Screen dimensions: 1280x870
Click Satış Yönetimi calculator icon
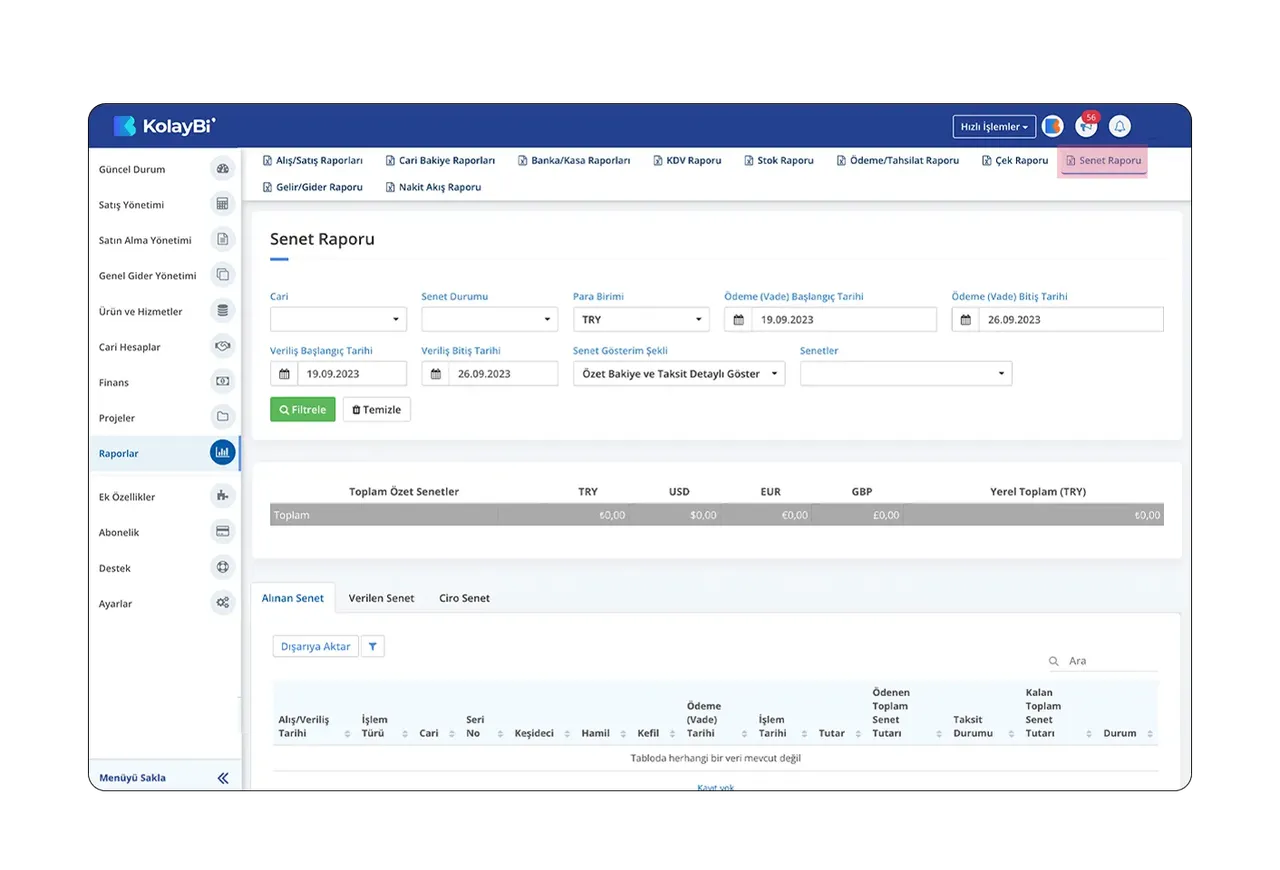click(x=222, y=204)
